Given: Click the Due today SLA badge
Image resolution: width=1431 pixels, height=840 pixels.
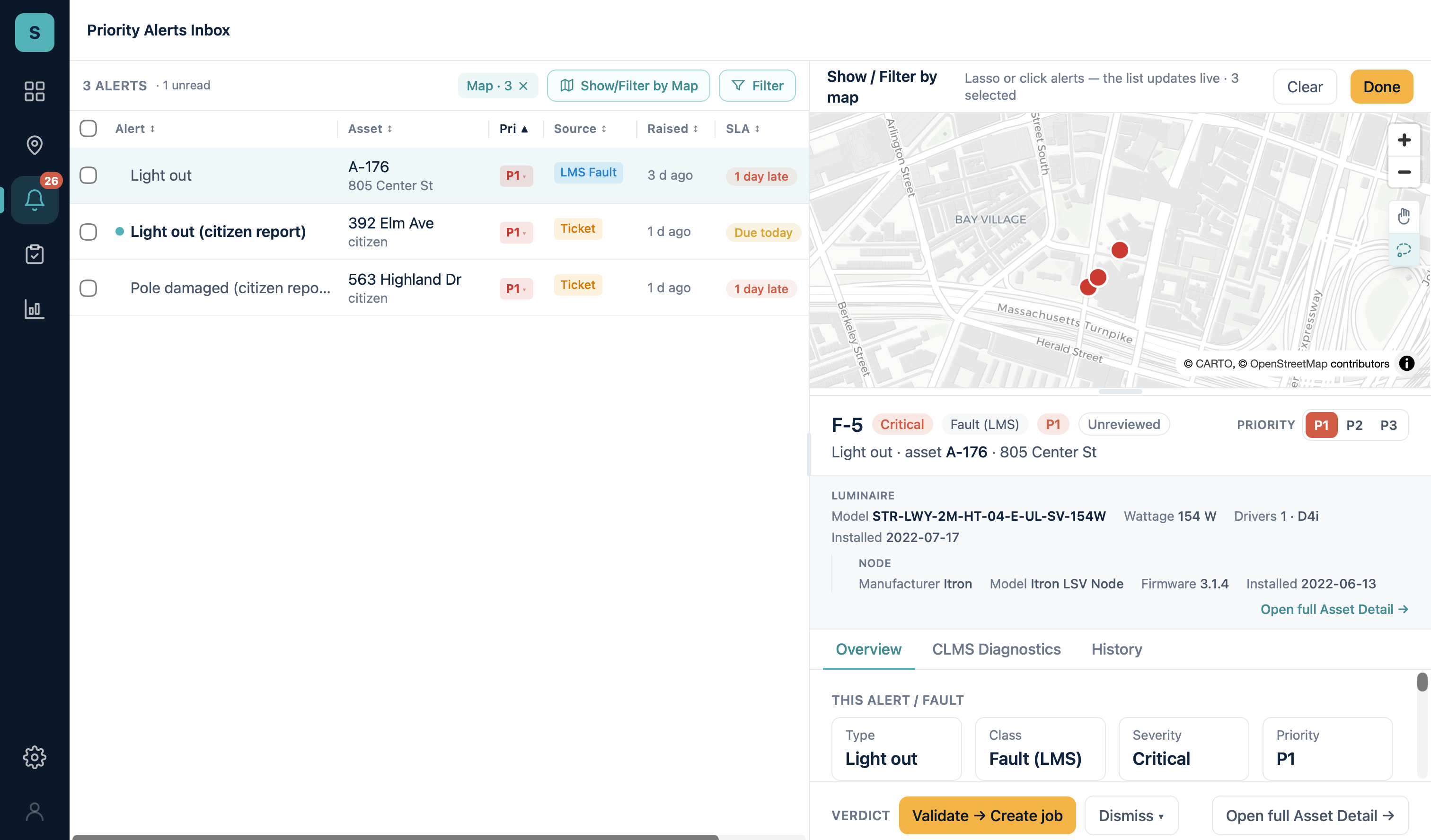Looking at the screenshot, I should point(763,233).
